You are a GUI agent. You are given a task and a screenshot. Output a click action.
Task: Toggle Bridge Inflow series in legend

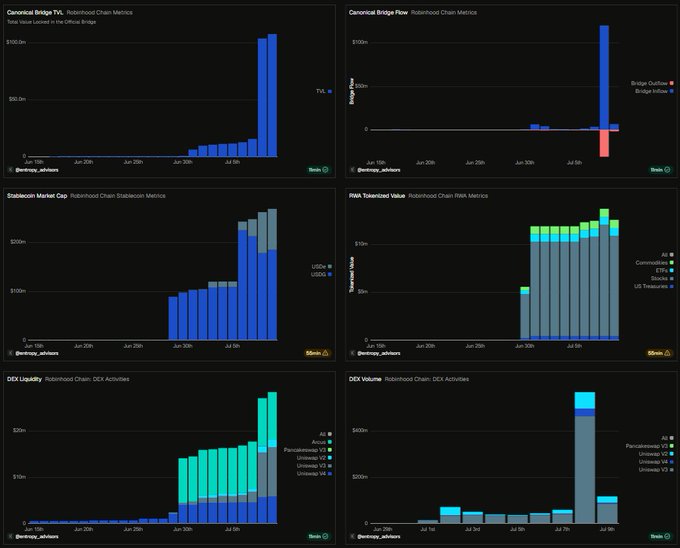tap(654, 91)
